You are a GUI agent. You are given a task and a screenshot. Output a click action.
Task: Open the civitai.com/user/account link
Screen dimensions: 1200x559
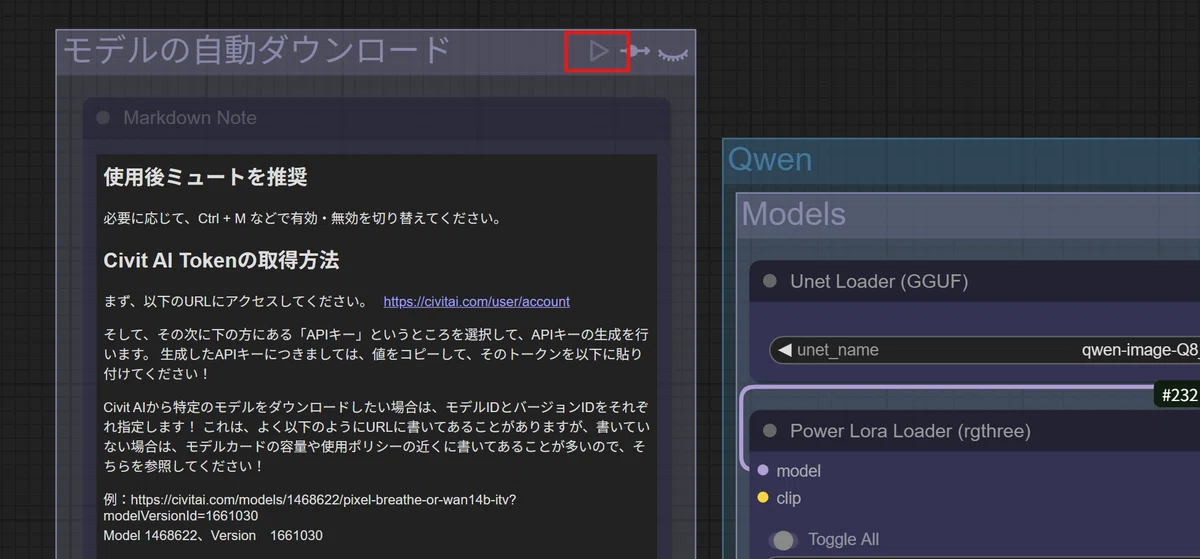tap(477, 301)
